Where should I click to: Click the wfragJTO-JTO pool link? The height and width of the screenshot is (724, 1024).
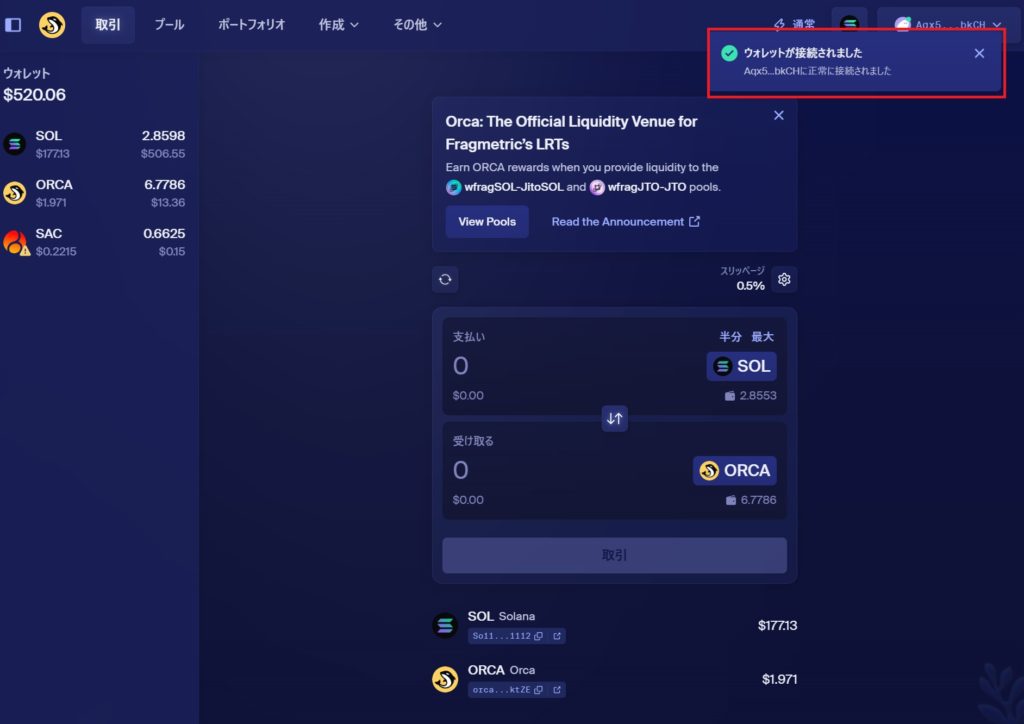(638, 187)
